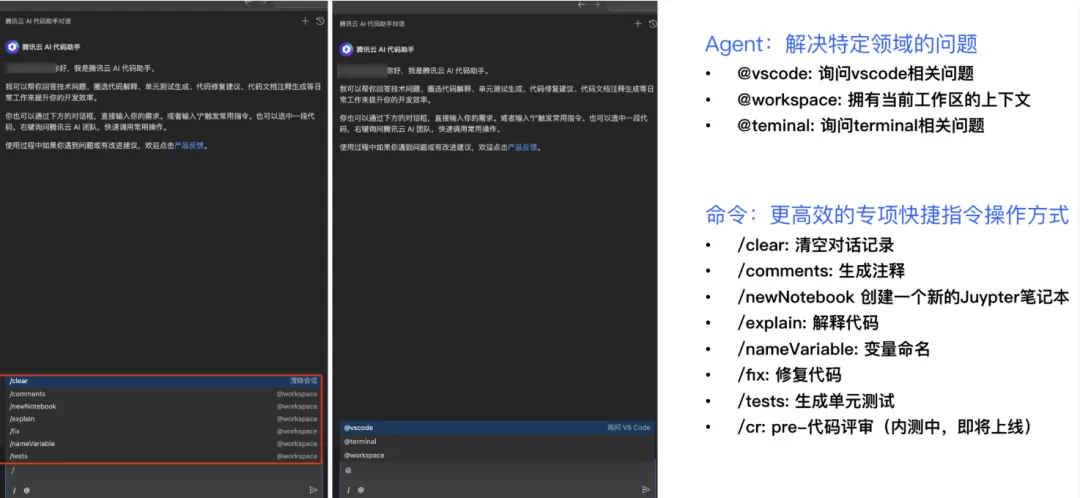Click the '@' agent shortcut in the slash-command panel
This screenshot has width=1080, height=498.
26,490
